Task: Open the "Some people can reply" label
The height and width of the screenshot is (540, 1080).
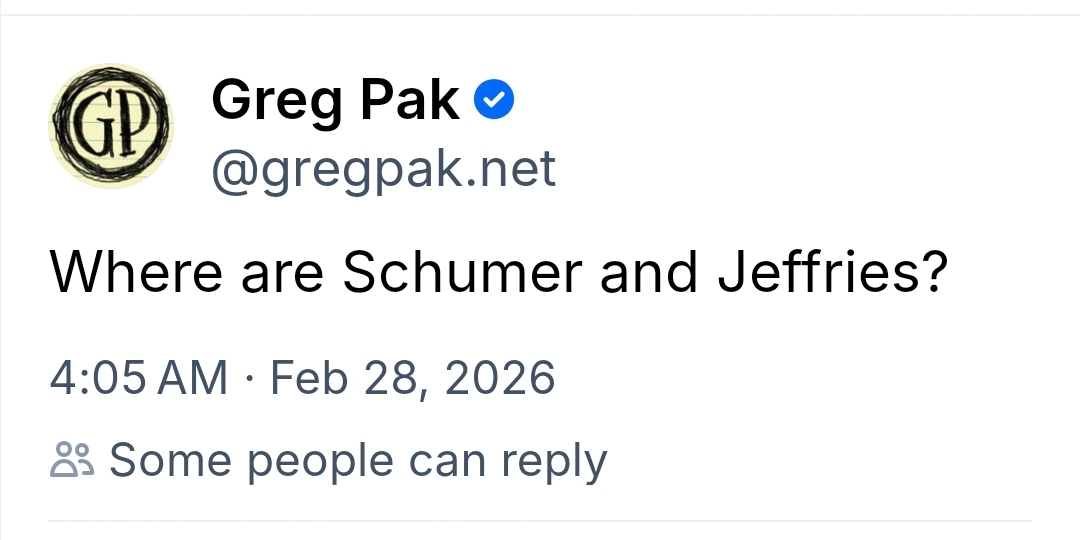Action: click(357, 460)
